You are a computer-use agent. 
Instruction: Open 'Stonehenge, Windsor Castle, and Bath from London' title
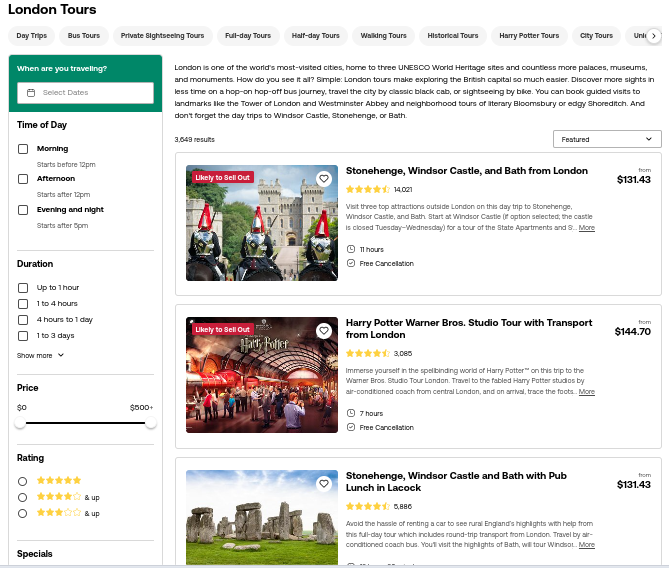[467, 171]
